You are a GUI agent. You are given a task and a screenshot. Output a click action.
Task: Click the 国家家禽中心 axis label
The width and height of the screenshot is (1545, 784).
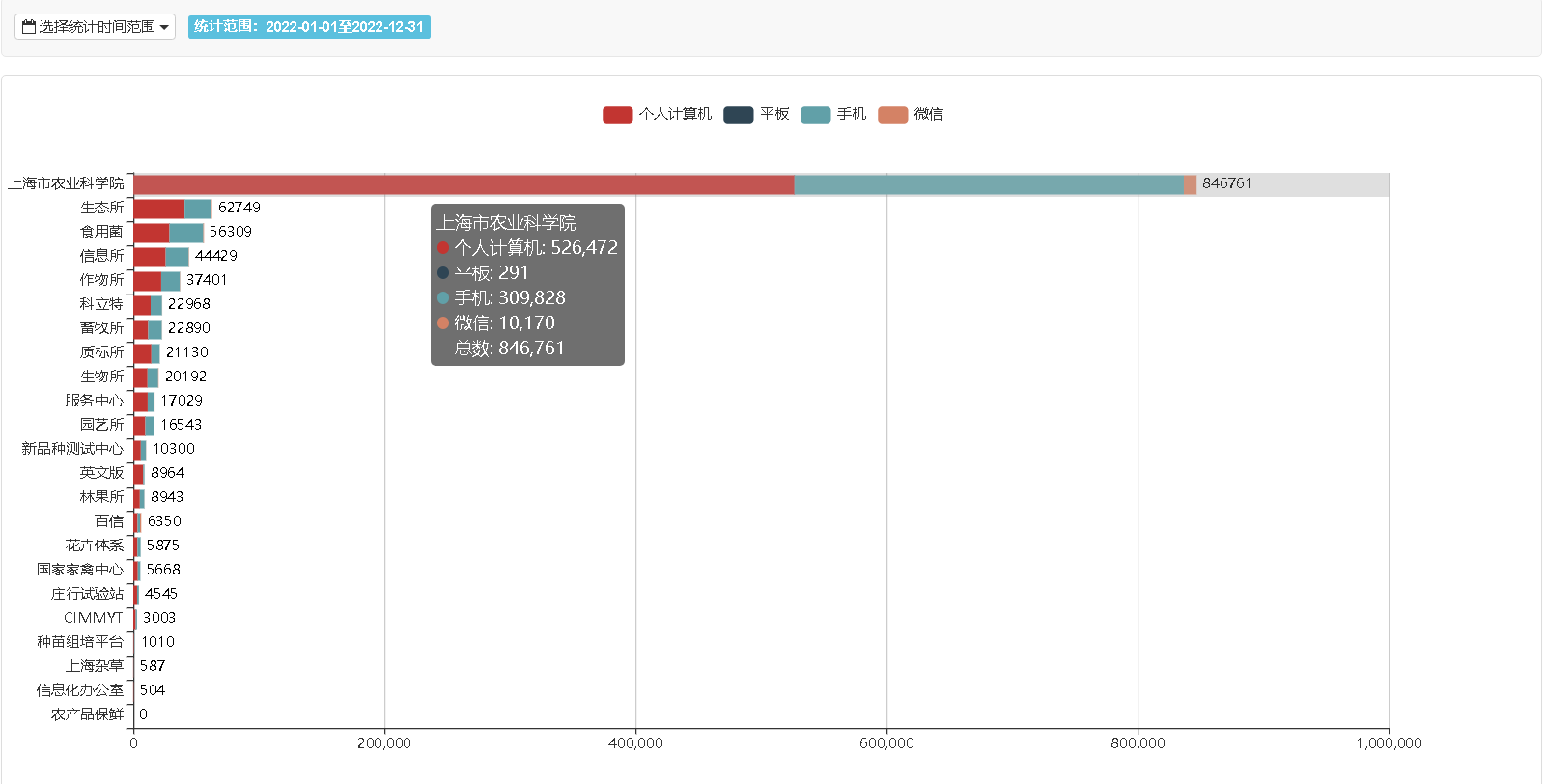(80, 570)
